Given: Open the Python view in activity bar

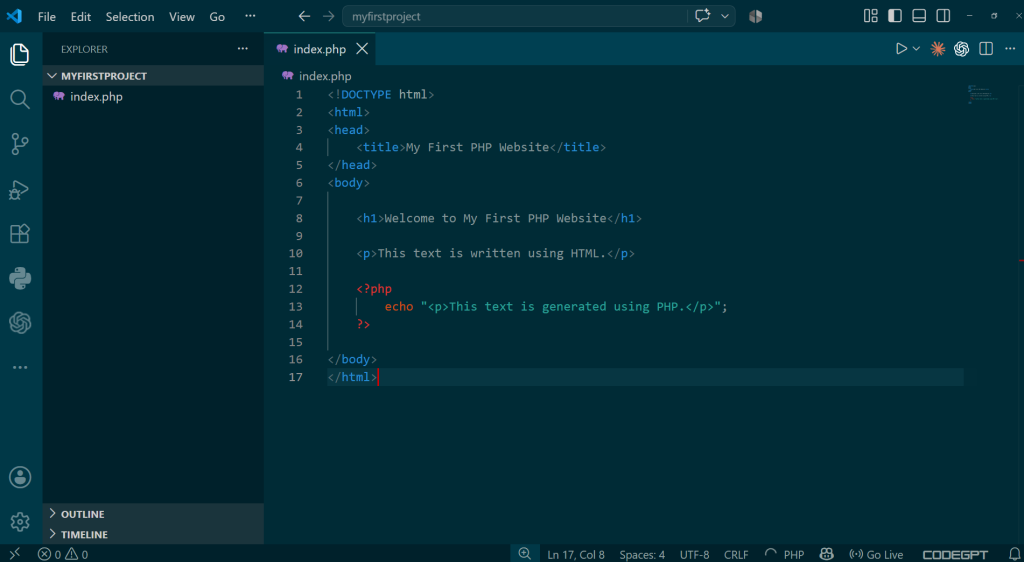Looking at the screenshot, I should (20, 279).
